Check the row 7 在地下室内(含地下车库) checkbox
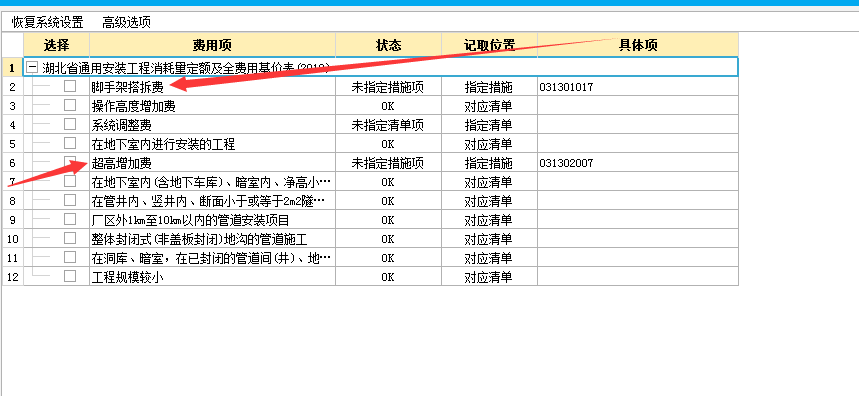This screenshot has width=859, height=396. (70, 181)
